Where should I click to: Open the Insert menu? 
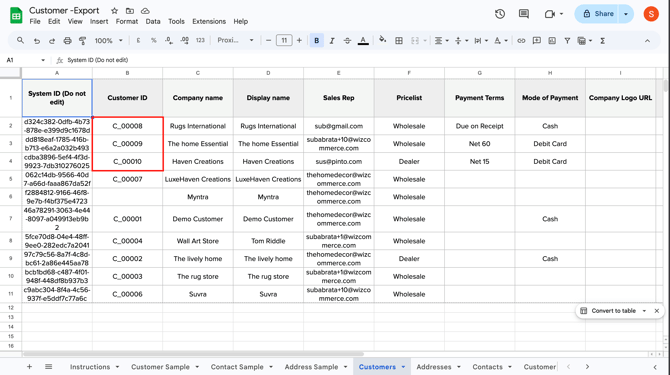[99, 21]
